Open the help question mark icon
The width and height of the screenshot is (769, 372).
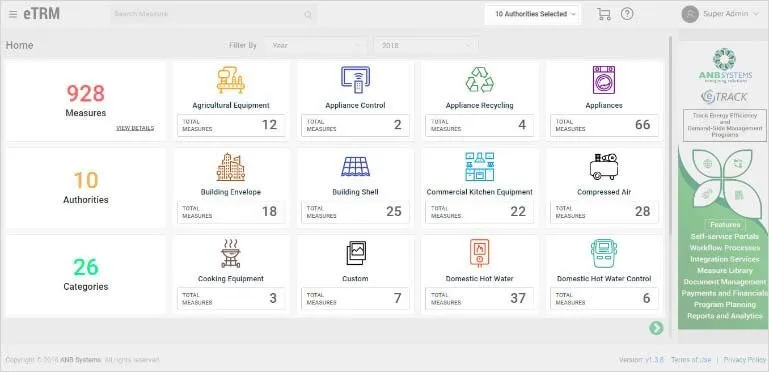point(627,14)
